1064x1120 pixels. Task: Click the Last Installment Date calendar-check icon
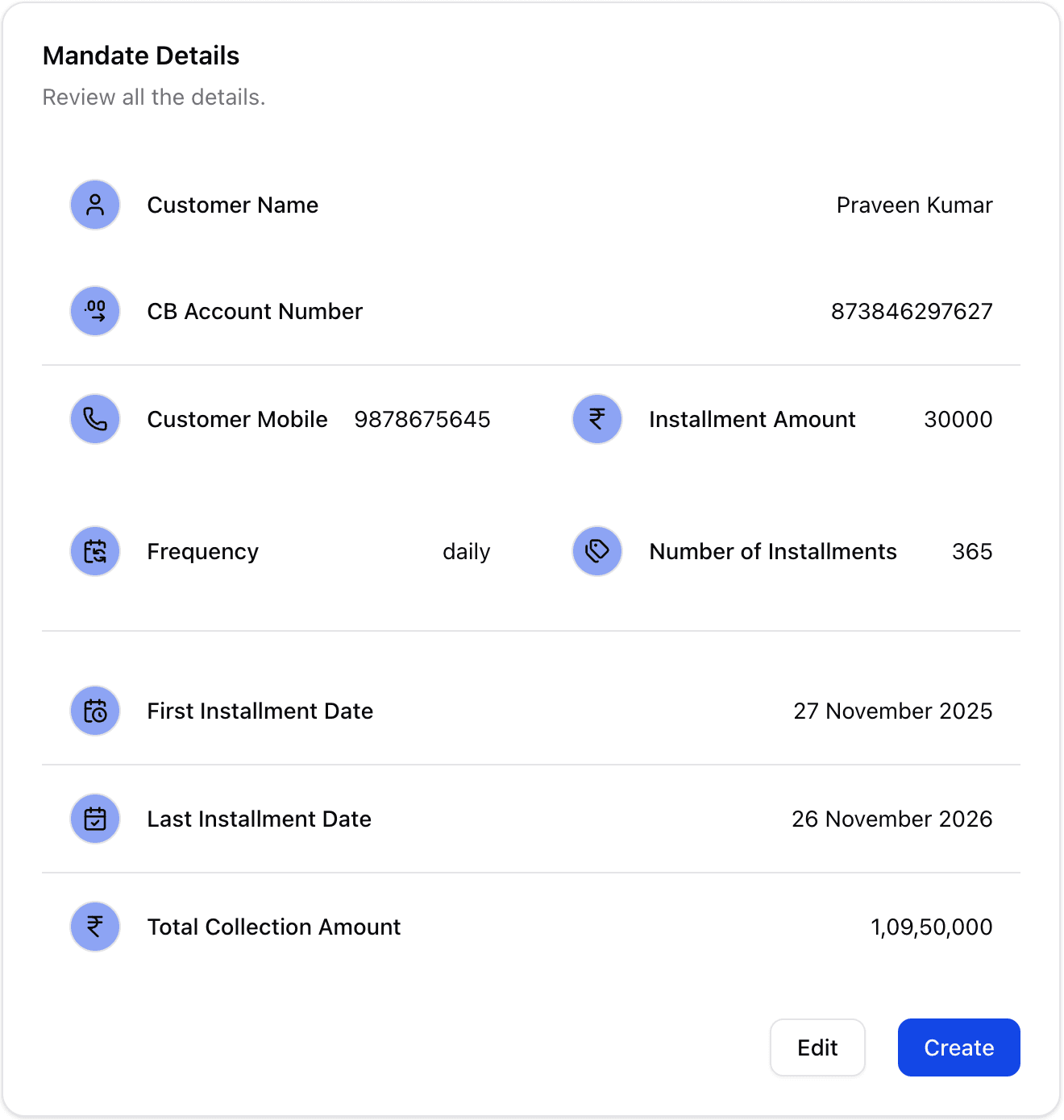95,819
